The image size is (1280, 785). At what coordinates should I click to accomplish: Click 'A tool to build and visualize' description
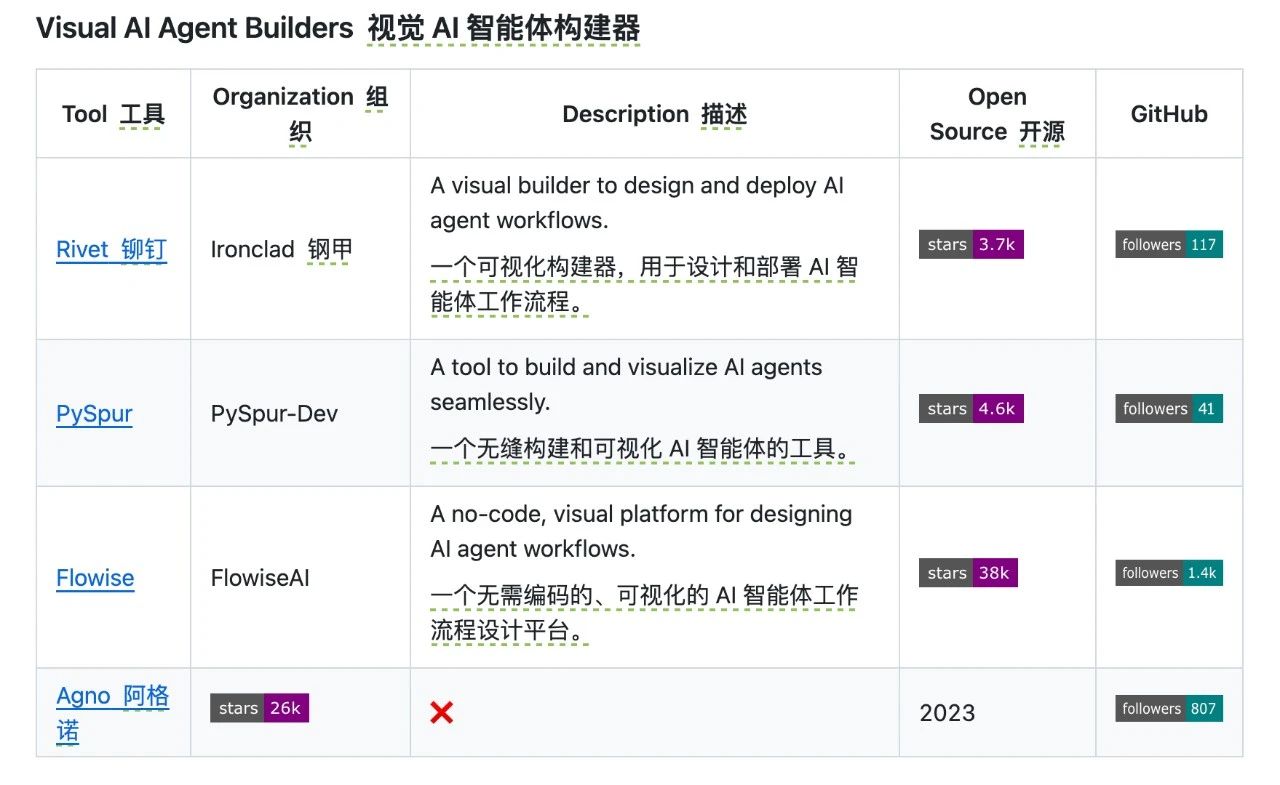click(626, 385)
